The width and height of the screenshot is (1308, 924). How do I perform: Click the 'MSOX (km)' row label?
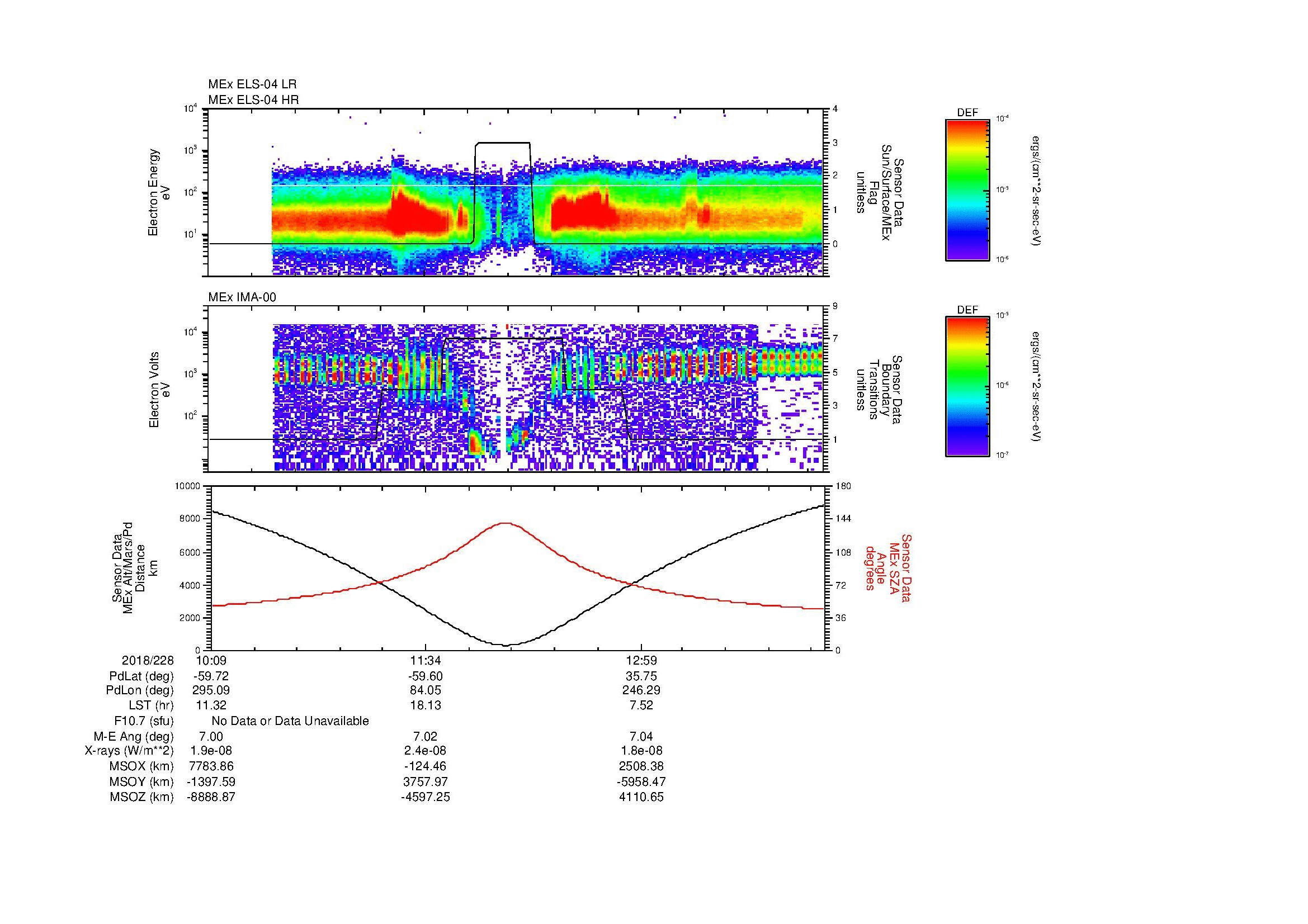[141, 767]
